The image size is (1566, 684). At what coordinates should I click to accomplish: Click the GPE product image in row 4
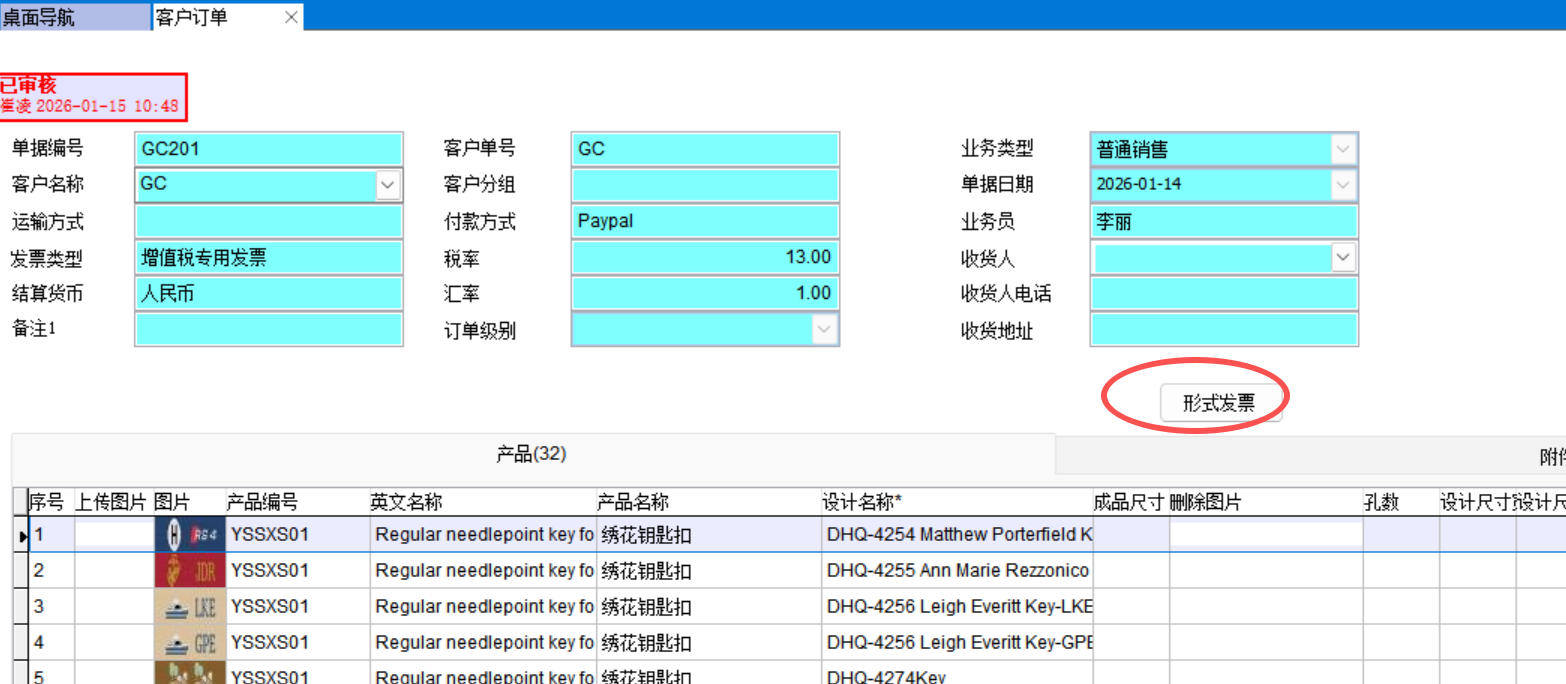pos(190,642)
